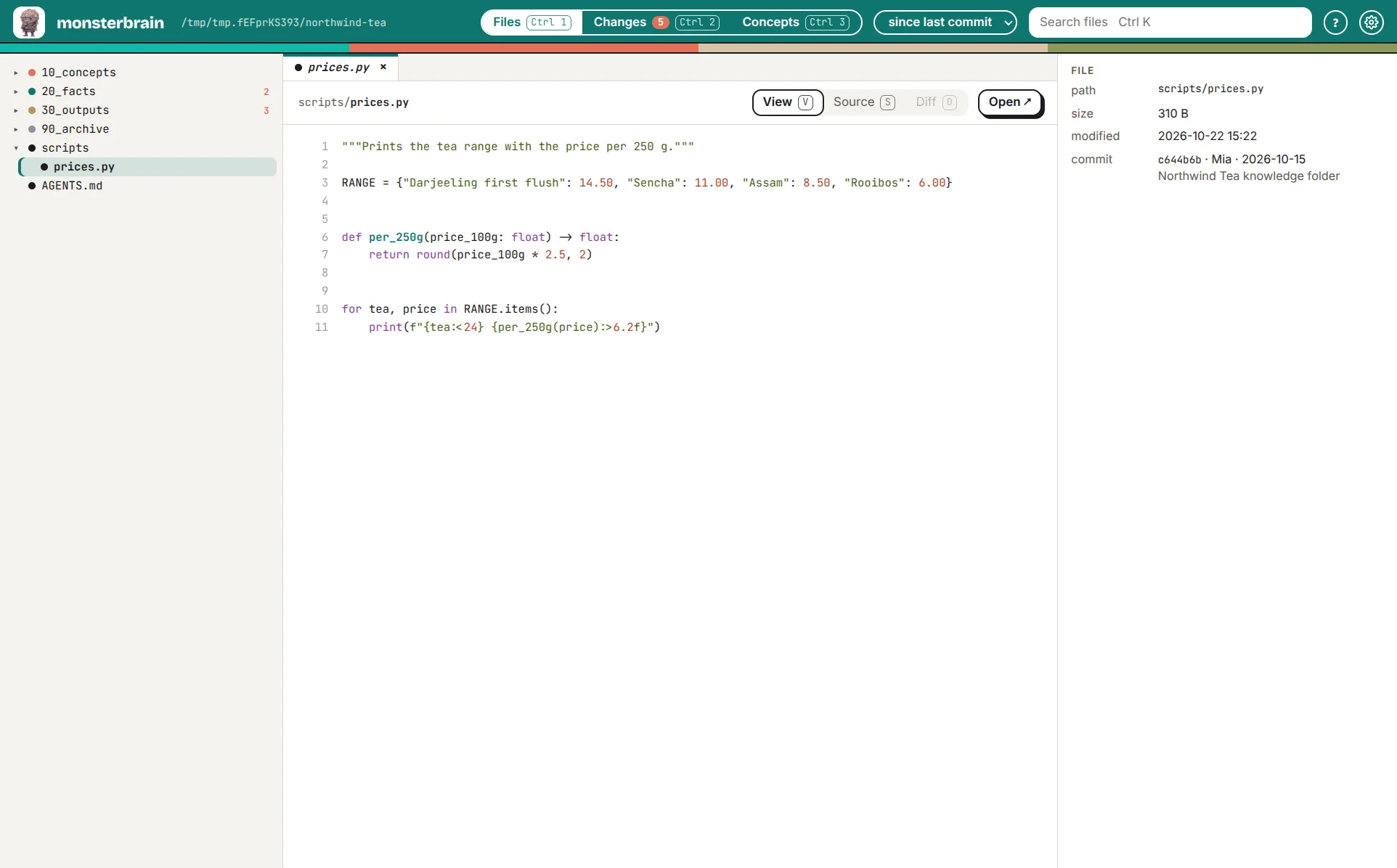Click the Open external button
The width and height of the screenshot is (1397, 868).
coord(1010,102)
